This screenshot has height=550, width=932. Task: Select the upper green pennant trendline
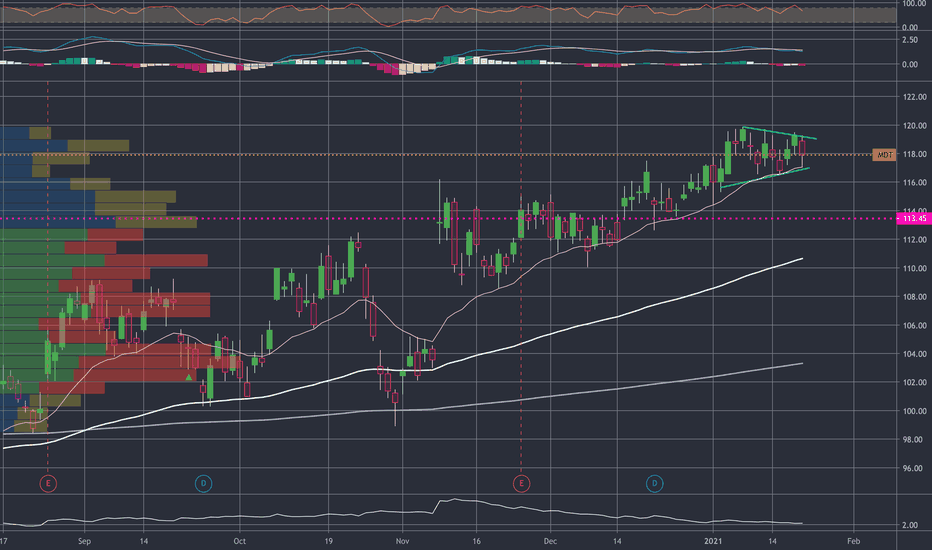coord(779,133)
